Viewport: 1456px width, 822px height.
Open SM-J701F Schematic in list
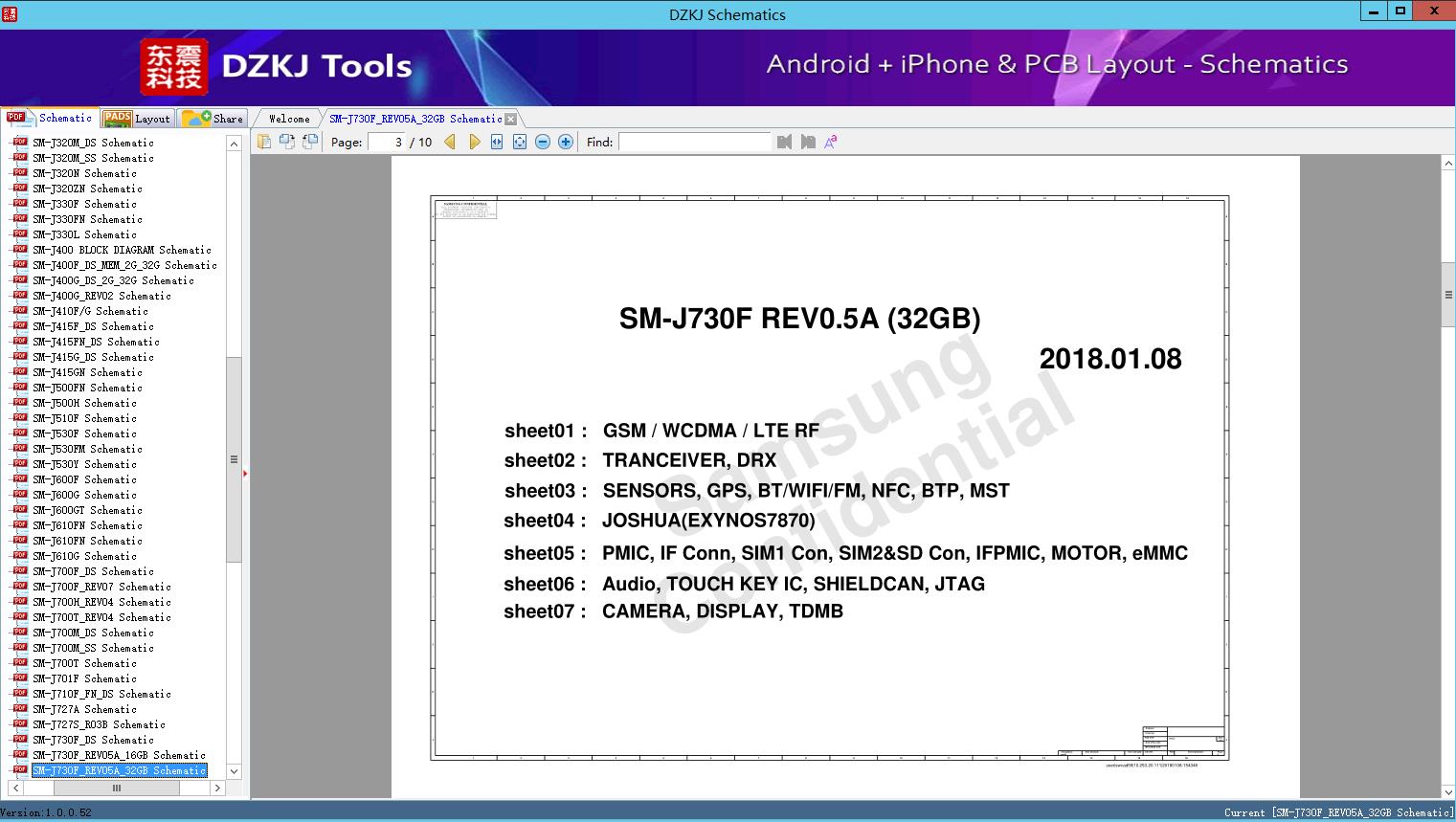point(84,678)
